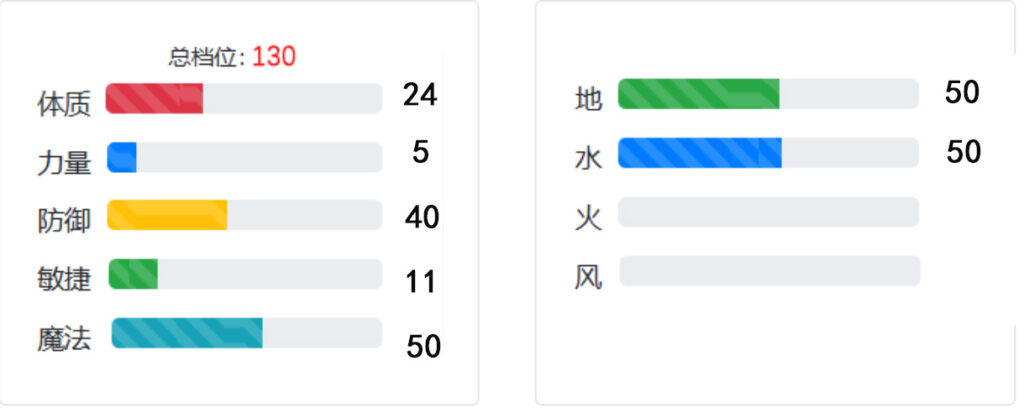Click the 地 value 50
Screen dimensions: 1024x408
point(962,93)
